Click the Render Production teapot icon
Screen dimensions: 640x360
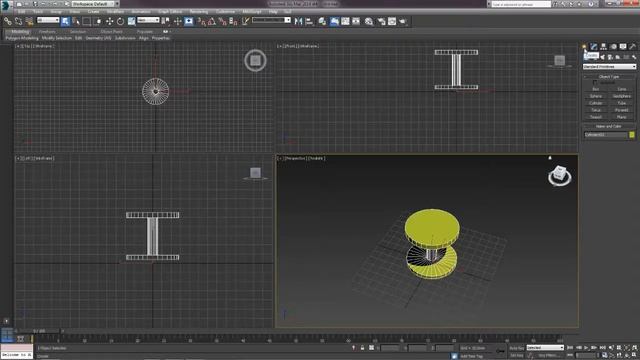coord(403,21)
